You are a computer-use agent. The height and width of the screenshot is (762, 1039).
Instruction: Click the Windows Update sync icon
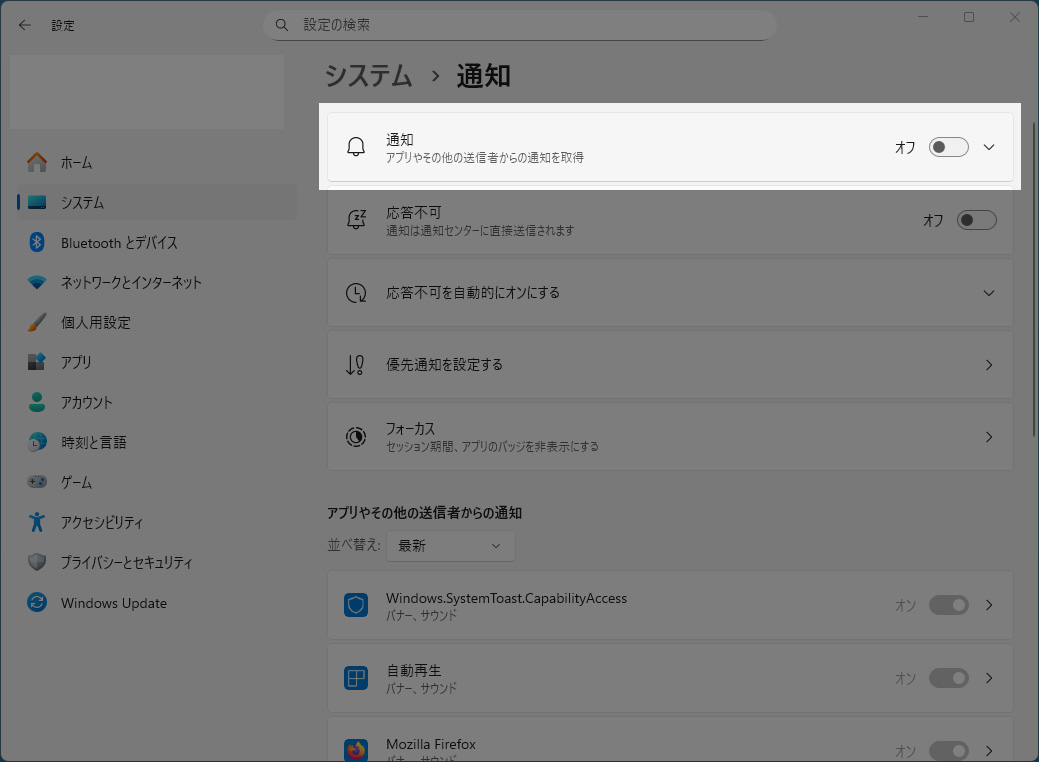click(37, 603)
